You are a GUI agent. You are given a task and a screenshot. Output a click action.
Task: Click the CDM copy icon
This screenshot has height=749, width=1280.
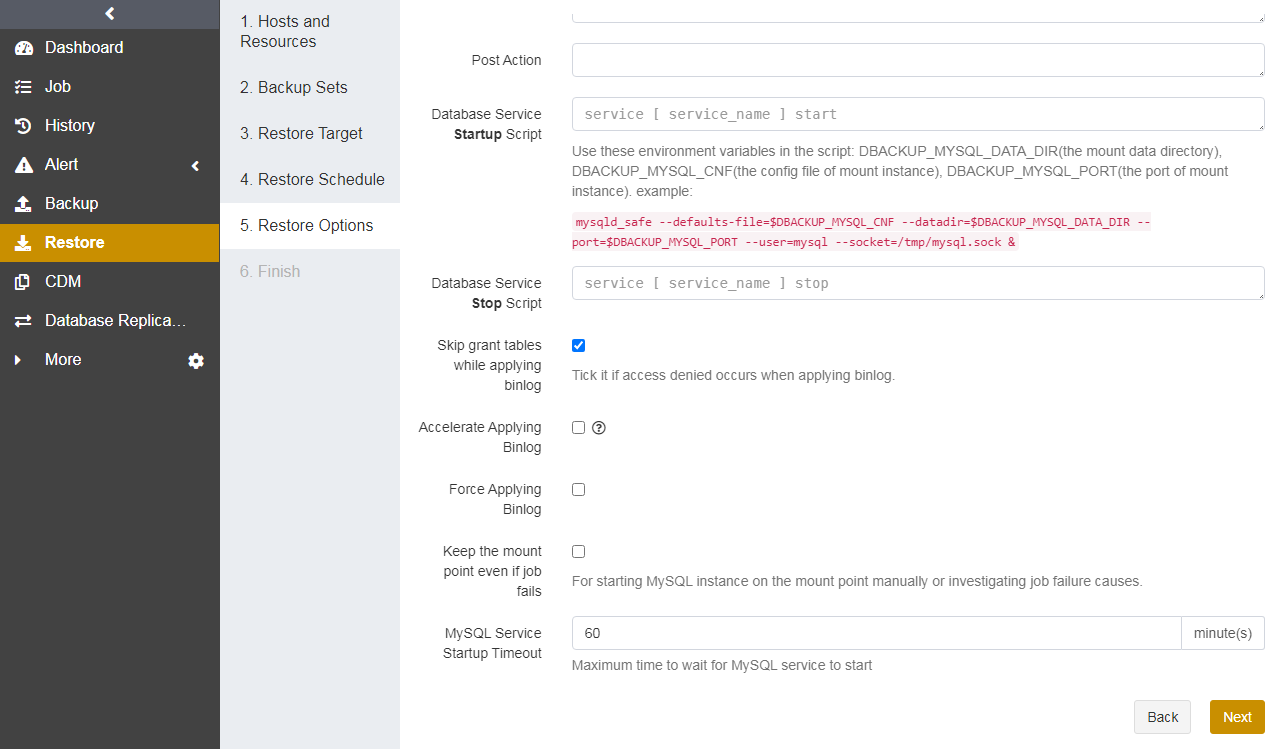(x=24, y=282)
